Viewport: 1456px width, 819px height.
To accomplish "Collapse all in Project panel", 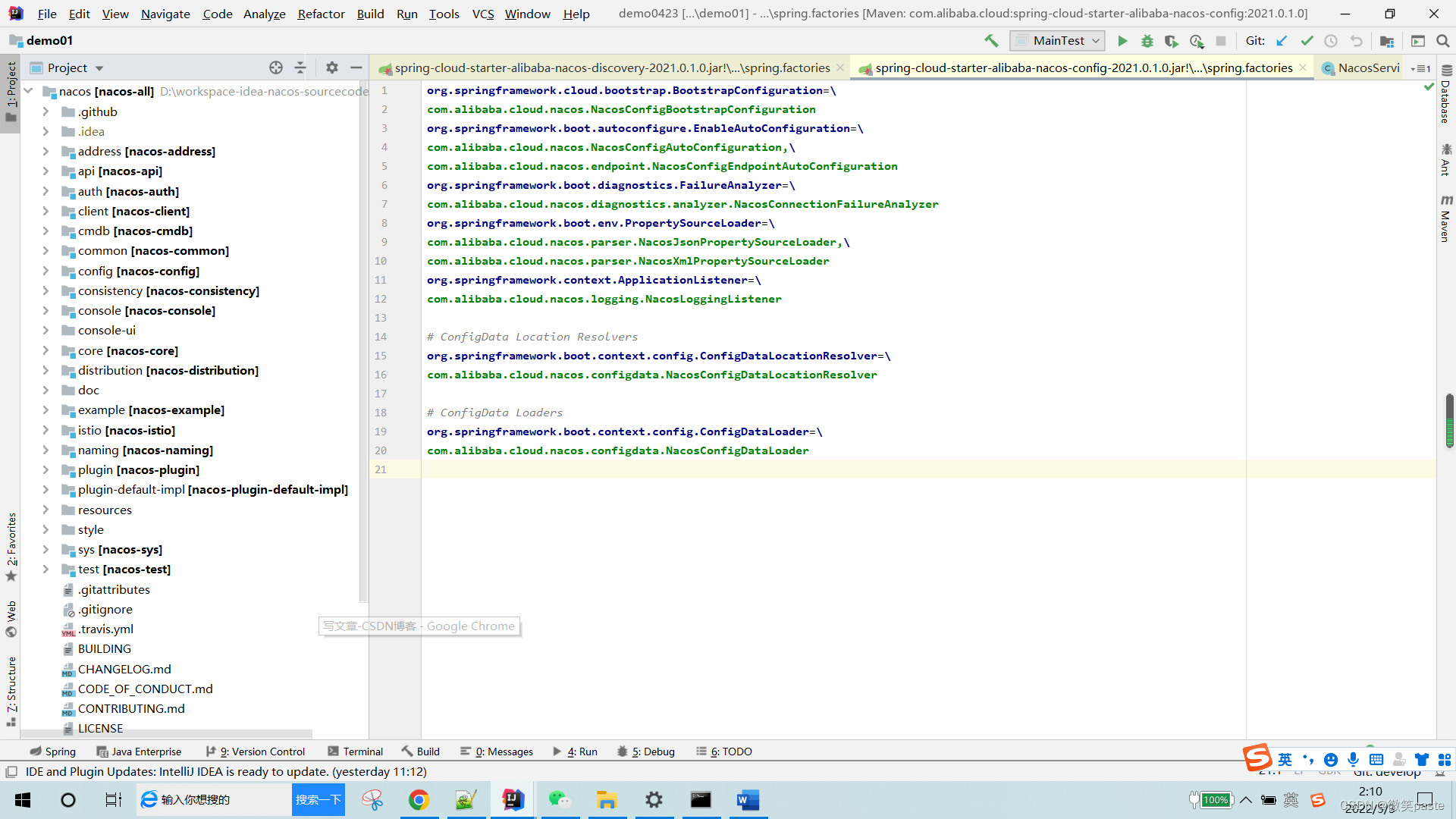I will [x=300, y=67].
